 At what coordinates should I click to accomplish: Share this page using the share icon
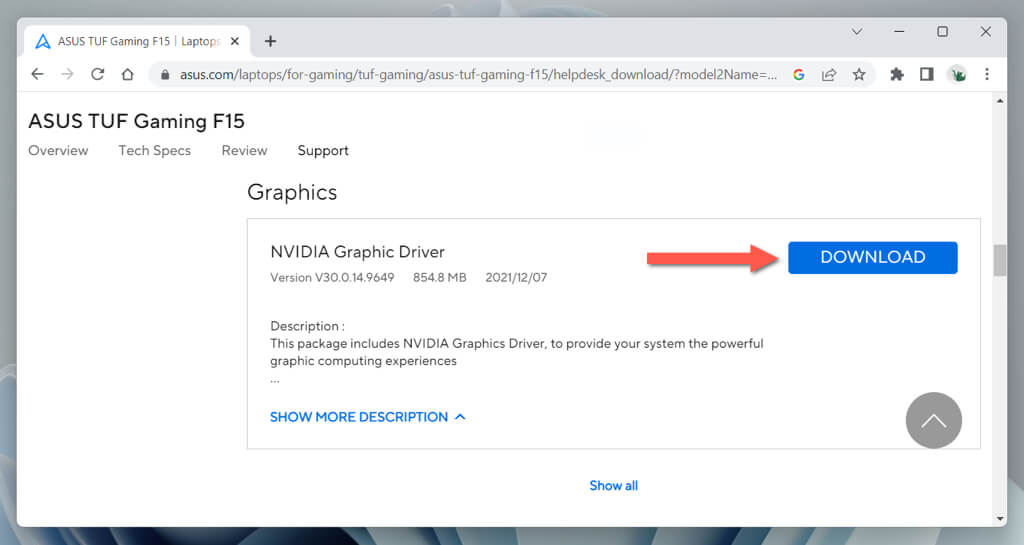tap(829, 74)
